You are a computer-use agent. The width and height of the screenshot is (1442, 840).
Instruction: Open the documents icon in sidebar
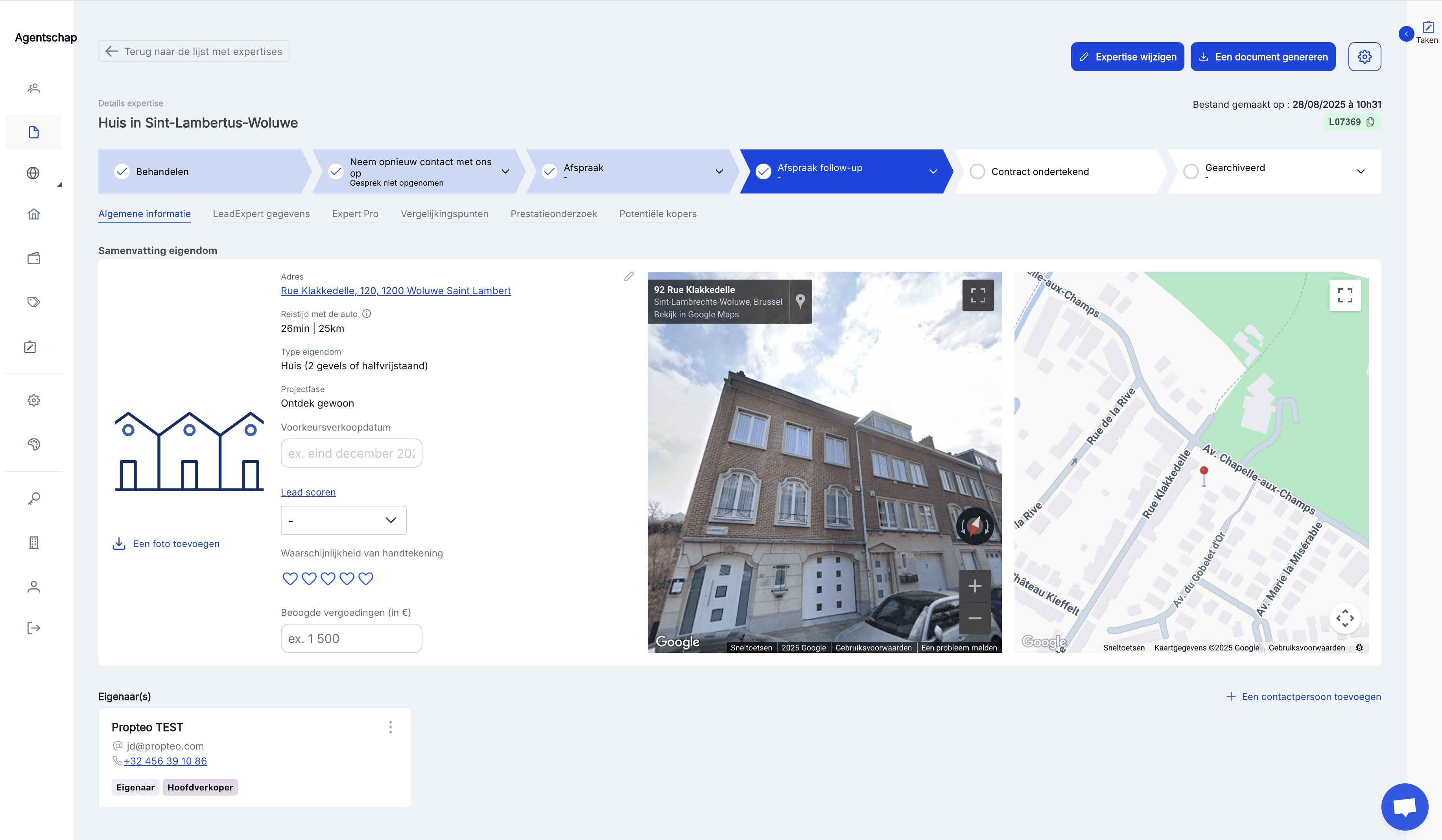coord(34,132)
